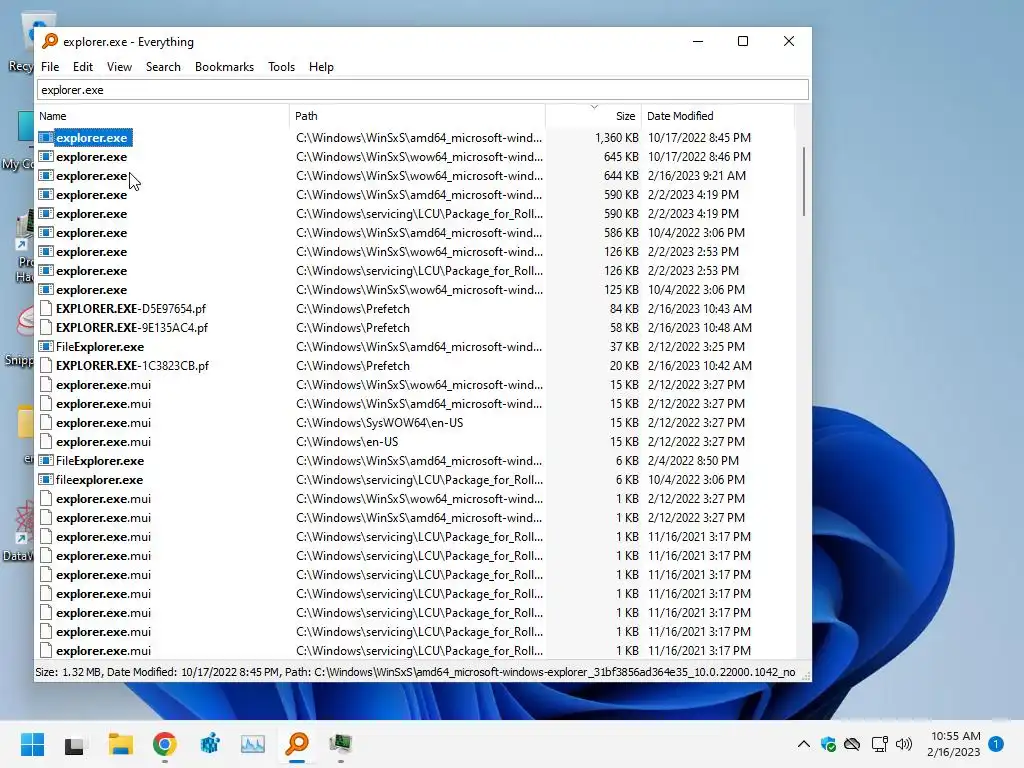Open network status tray icon
1024x768 pixels.
(x=879, y=744)
